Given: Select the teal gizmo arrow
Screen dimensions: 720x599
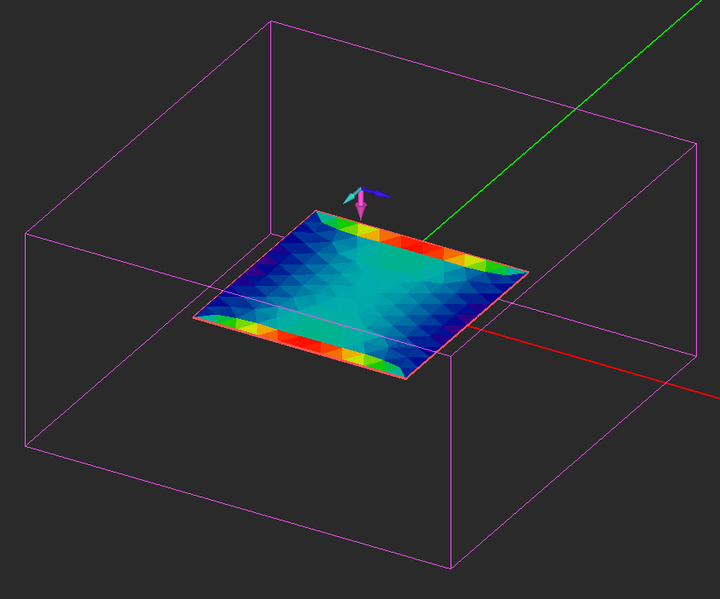Looking at the screenshot, I should pyautogui.click(x=352, y=196).
